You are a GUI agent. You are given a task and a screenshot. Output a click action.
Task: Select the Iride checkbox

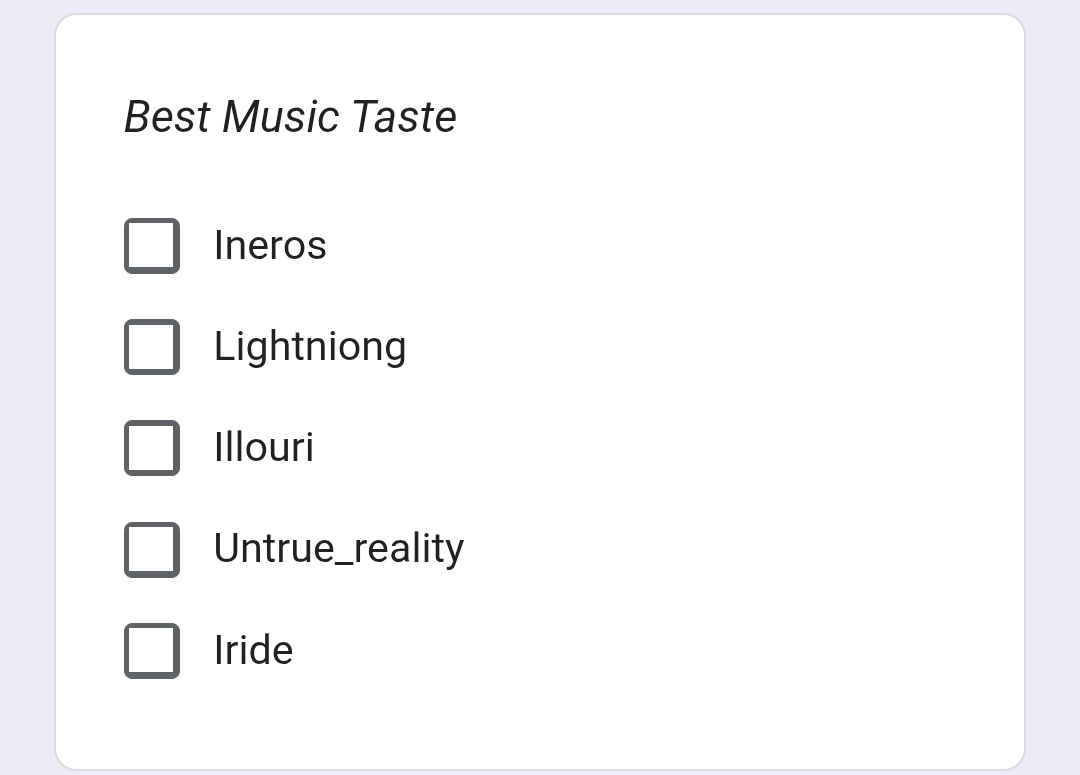pos(152,651)
